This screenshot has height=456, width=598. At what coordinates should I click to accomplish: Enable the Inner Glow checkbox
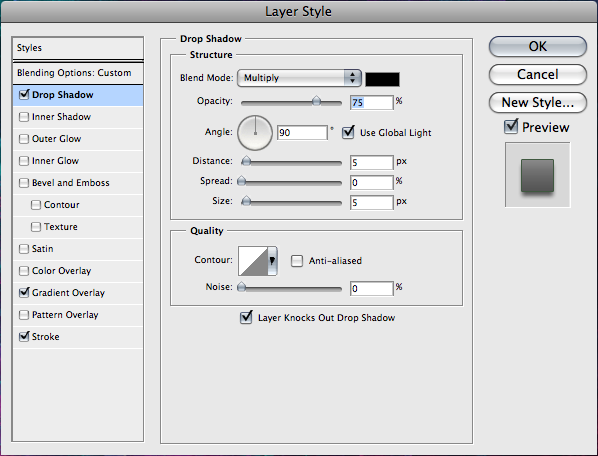pyautogui.click(x=24, y=161)
